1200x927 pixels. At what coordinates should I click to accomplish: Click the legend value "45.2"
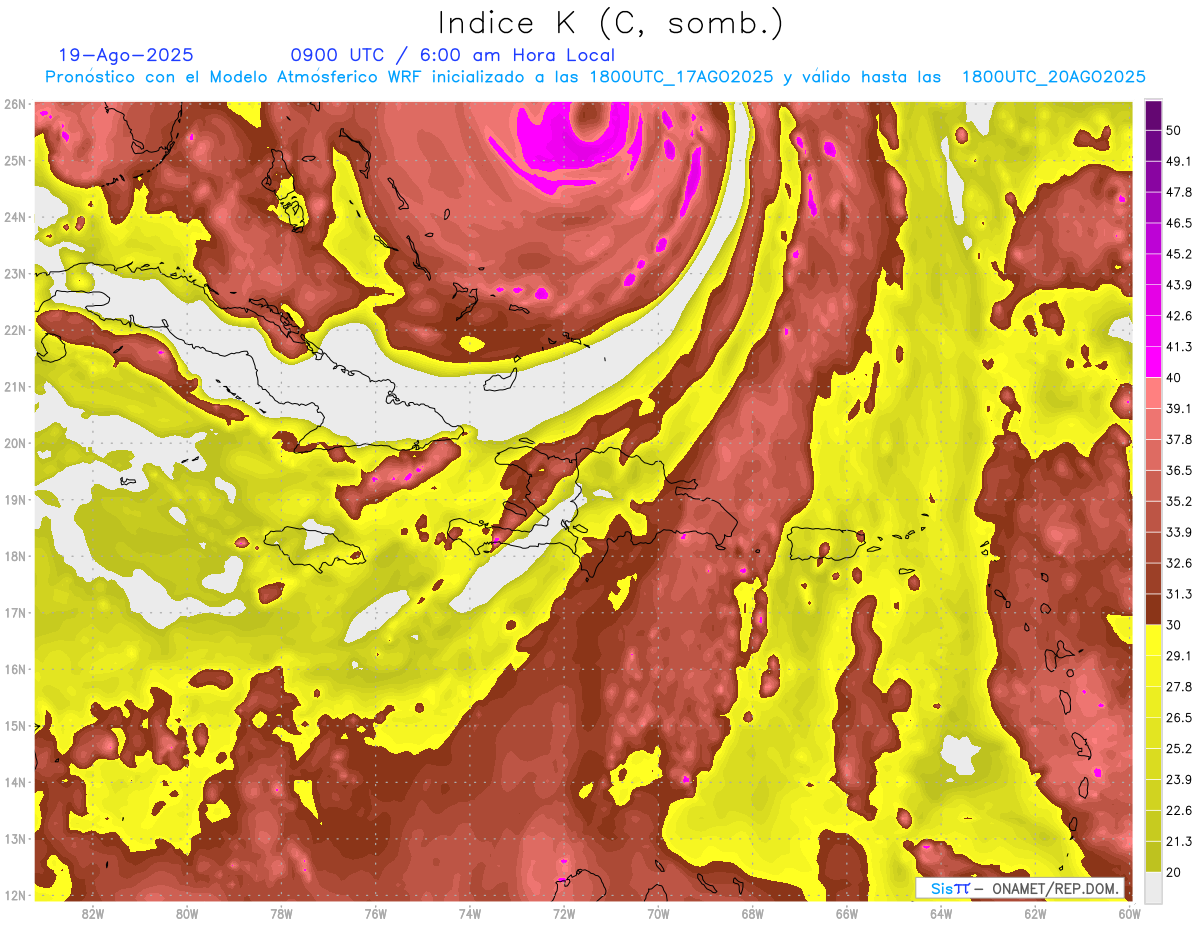(x=1179, y=254)
